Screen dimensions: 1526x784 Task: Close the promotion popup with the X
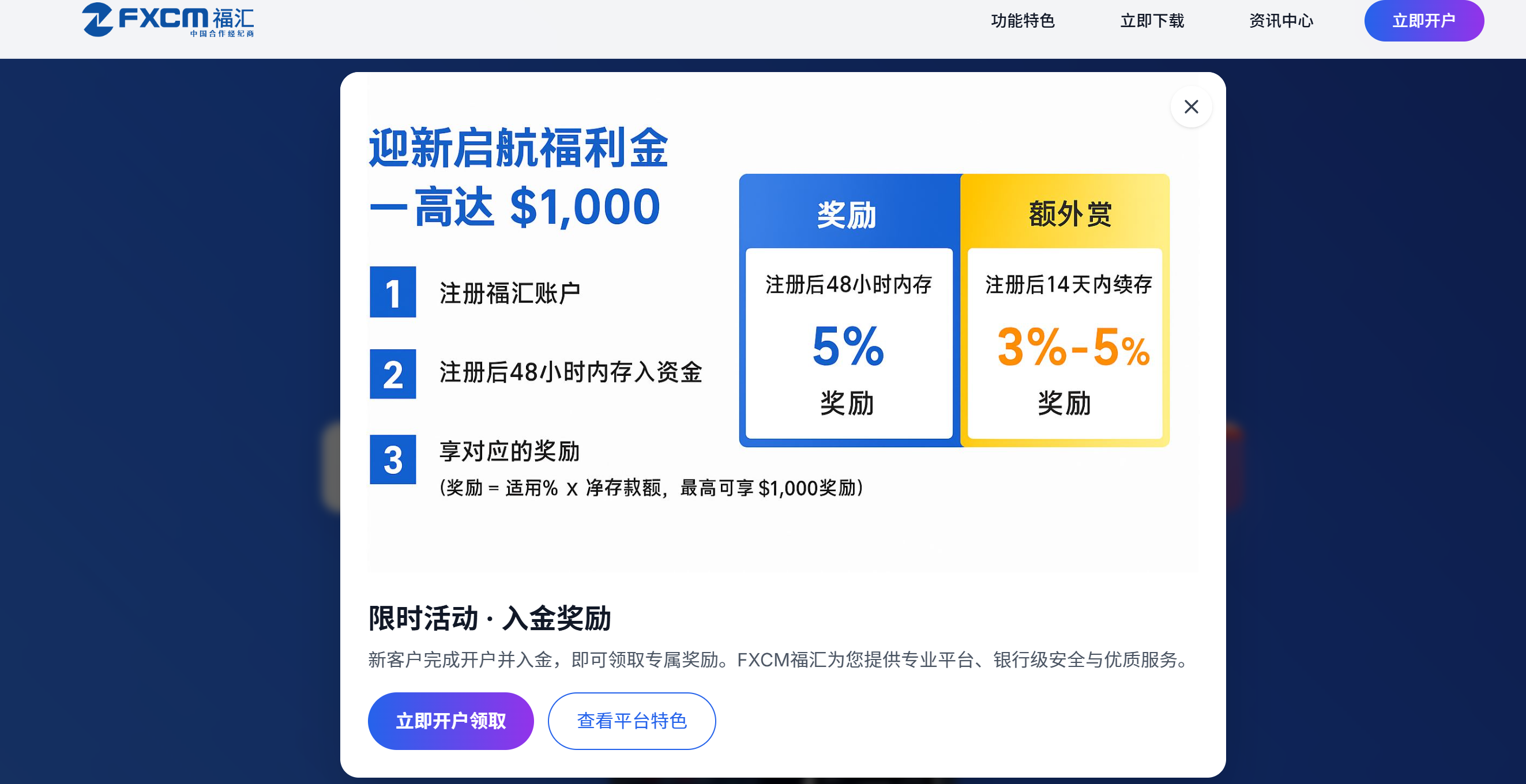point(1191,107)
